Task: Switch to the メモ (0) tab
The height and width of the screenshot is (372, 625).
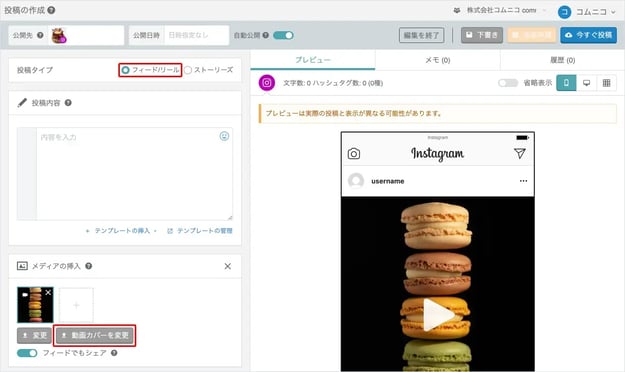Action: [438, 60]
